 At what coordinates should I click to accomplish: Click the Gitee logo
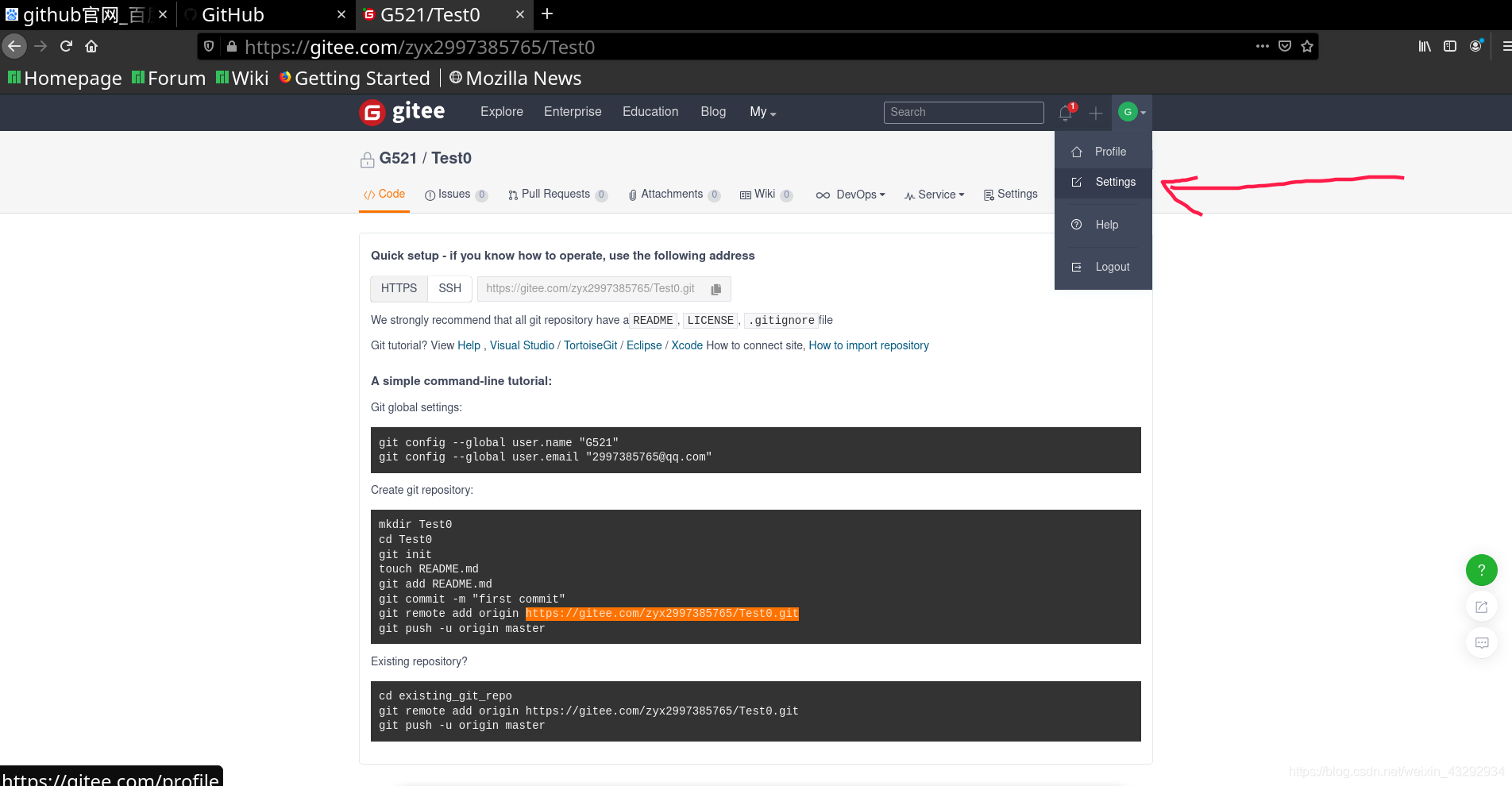pos(402,112)
